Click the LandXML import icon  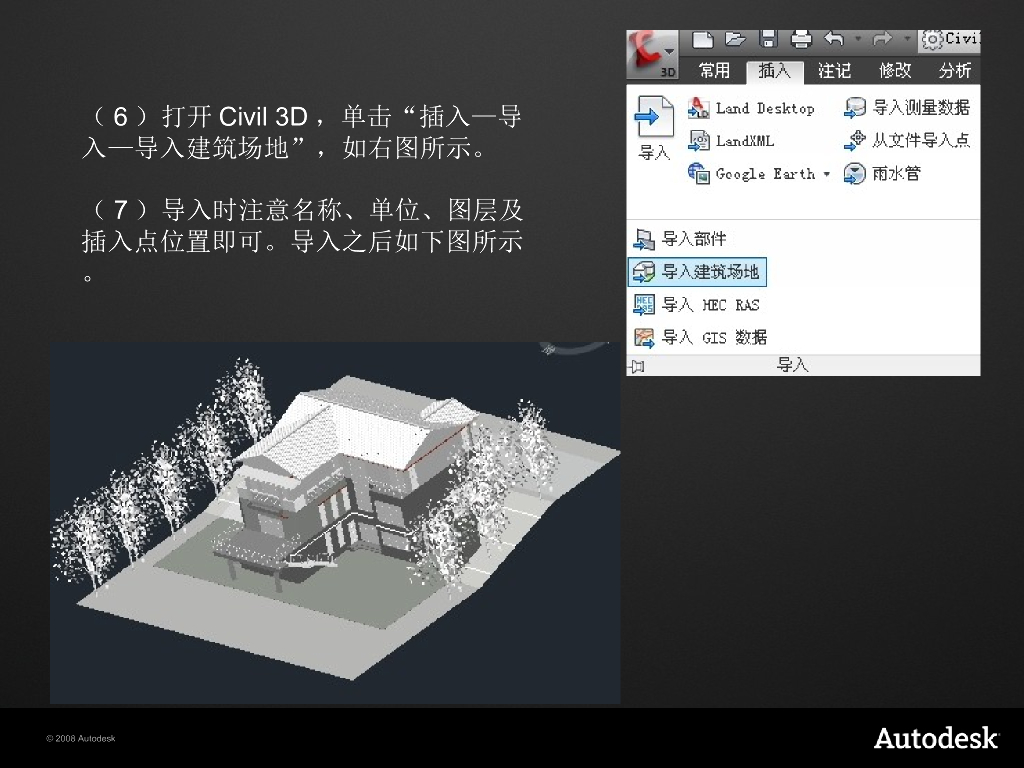tap(699, 140)
